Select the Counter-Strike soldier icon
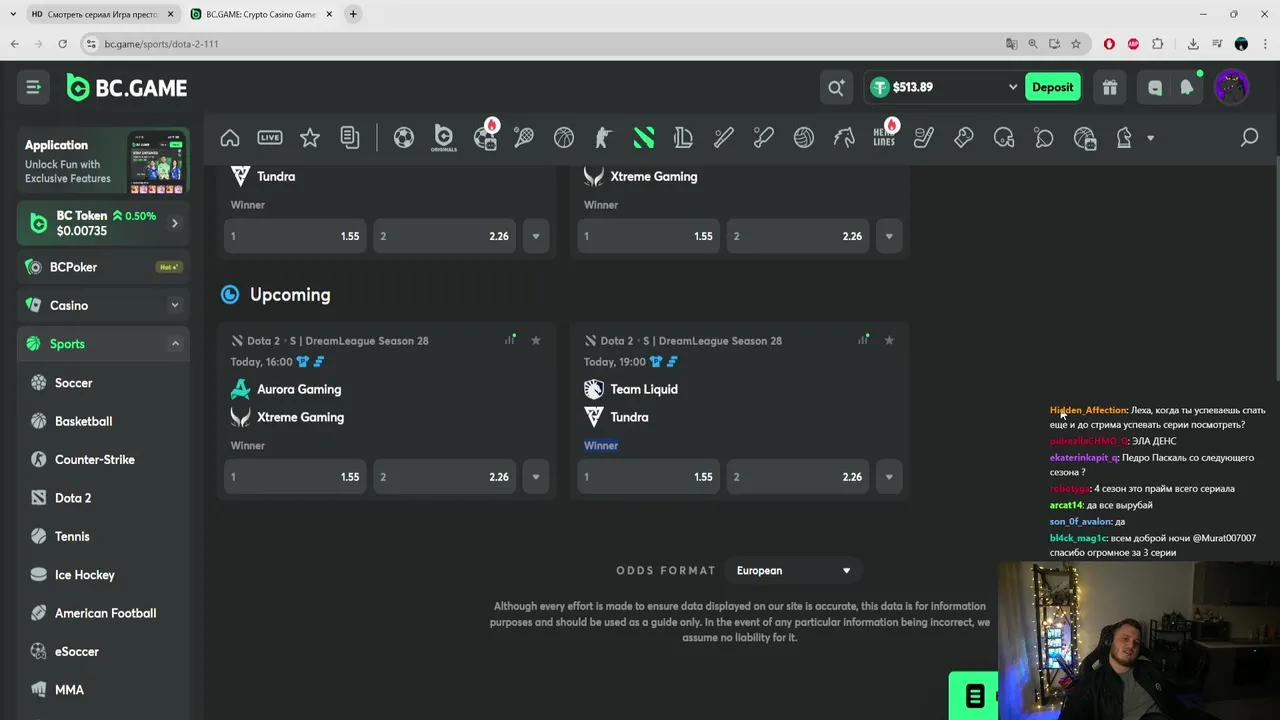The width and height of the screenshot is (1280, 720). (x=604, y=138)
